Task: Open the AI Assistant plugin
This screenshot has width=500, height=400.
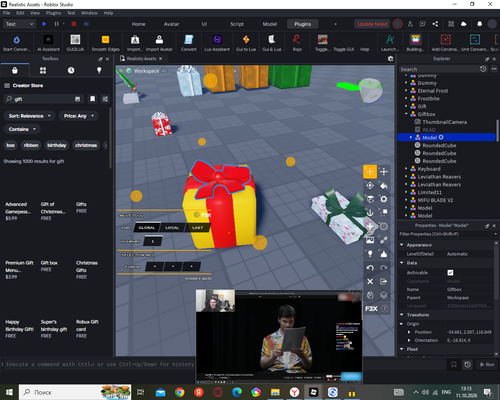Action: 48,43
